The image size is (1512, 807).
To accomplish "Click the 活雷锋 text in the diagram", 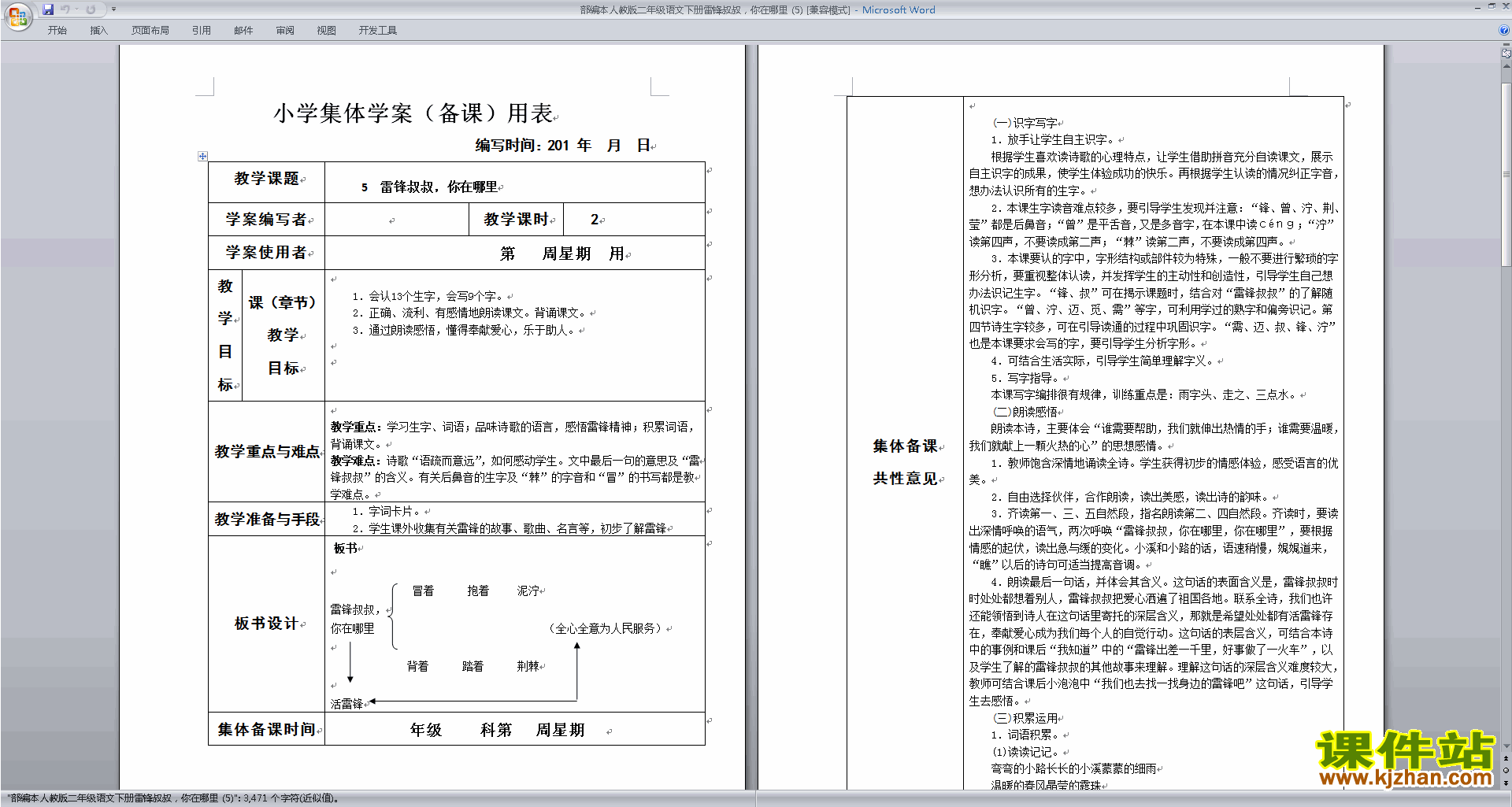I will (x=346, y=704).
